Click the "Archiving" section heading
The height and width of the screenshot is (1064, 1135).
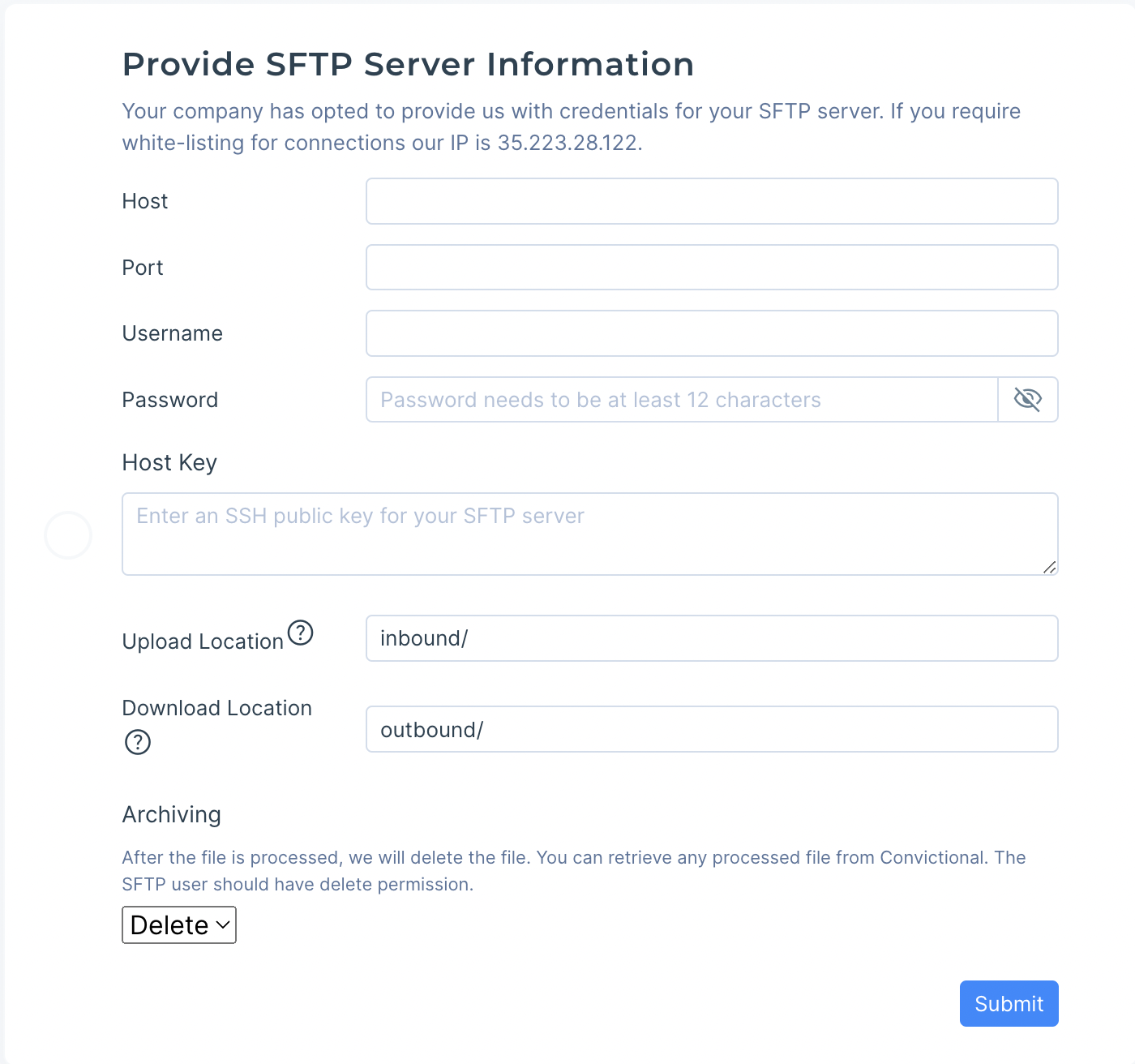pos(171,814)
